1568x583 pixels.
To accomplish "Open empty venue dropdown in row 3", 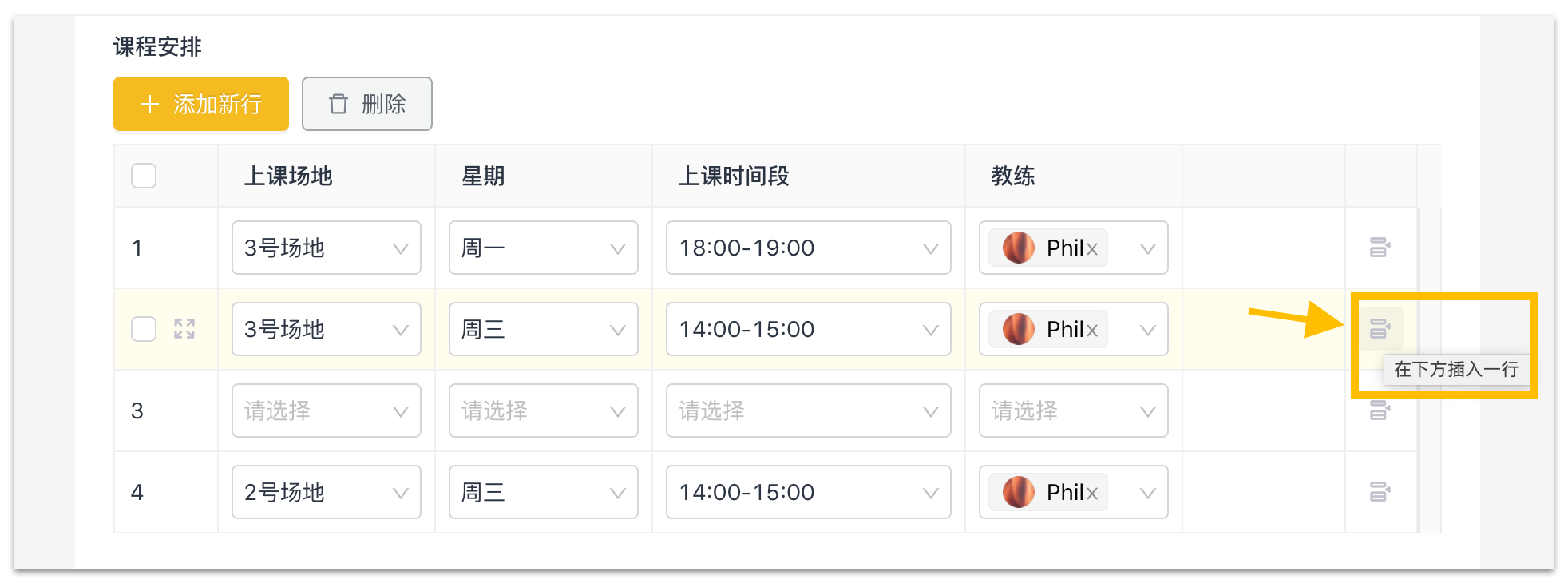I will click(326, 410).
